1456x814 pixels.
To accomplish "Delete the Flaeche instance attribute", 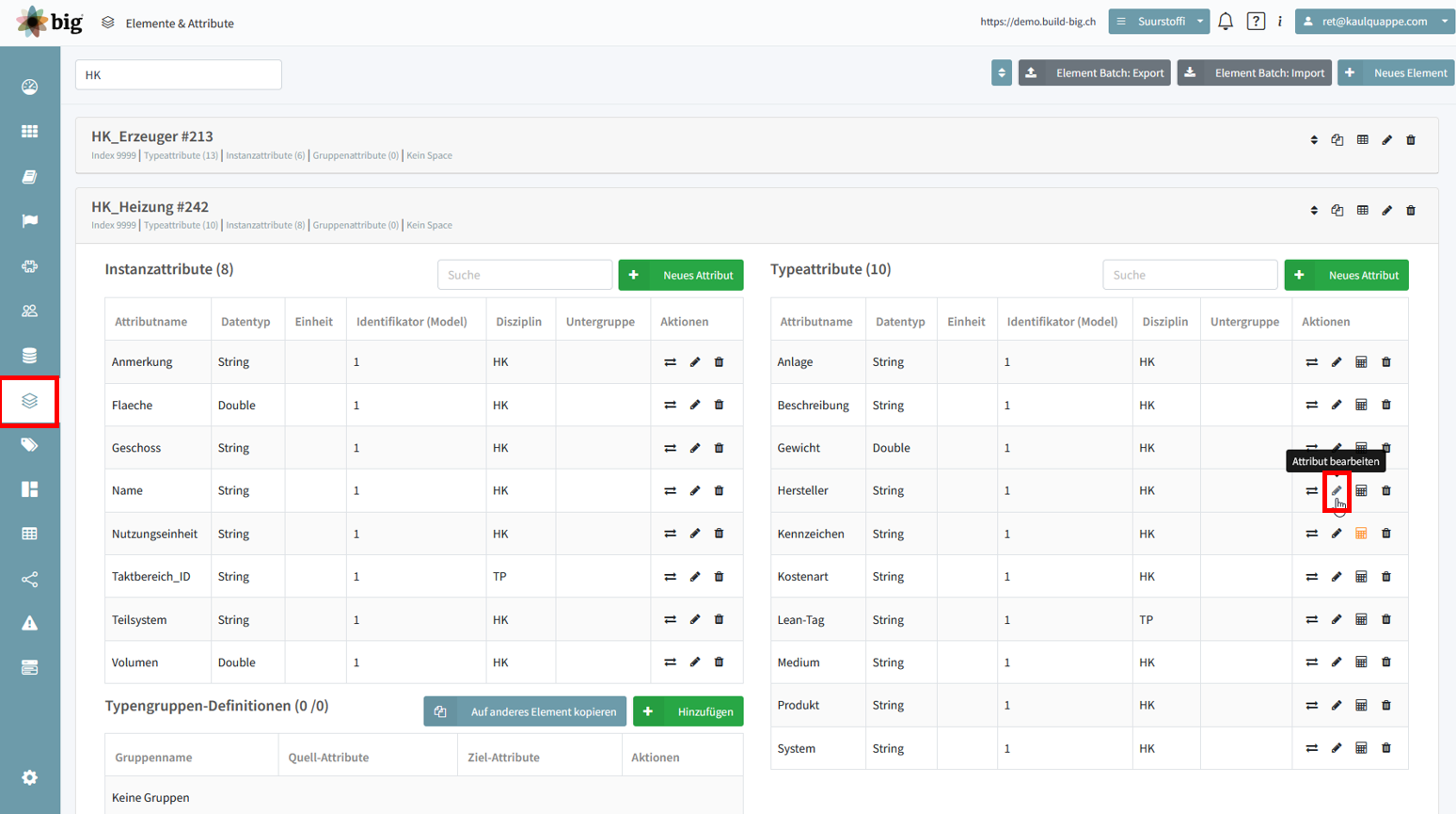I will pos(719,405).
